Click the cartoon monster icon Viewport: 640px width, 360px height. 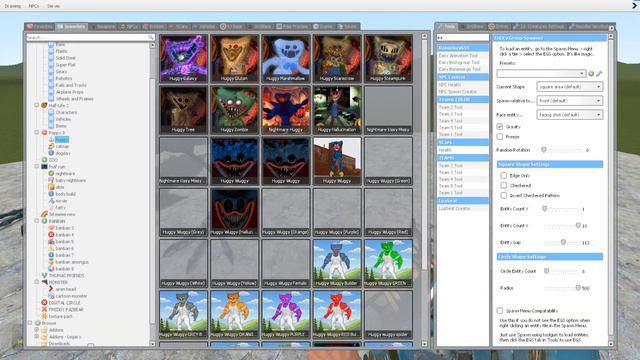click(x=51, y=296)
